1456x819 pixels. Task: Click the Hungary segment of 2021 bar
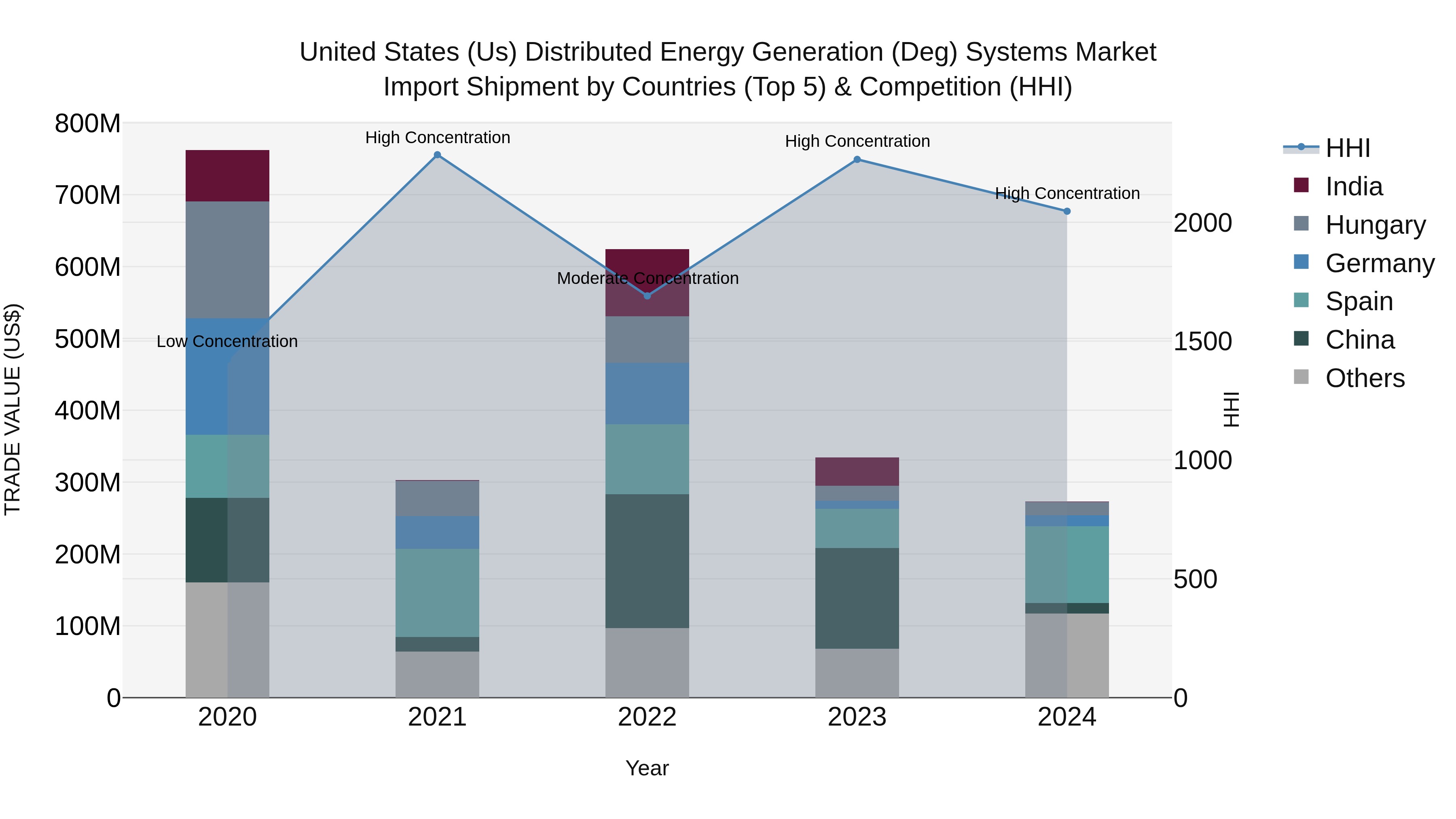(x=438, y=499)
